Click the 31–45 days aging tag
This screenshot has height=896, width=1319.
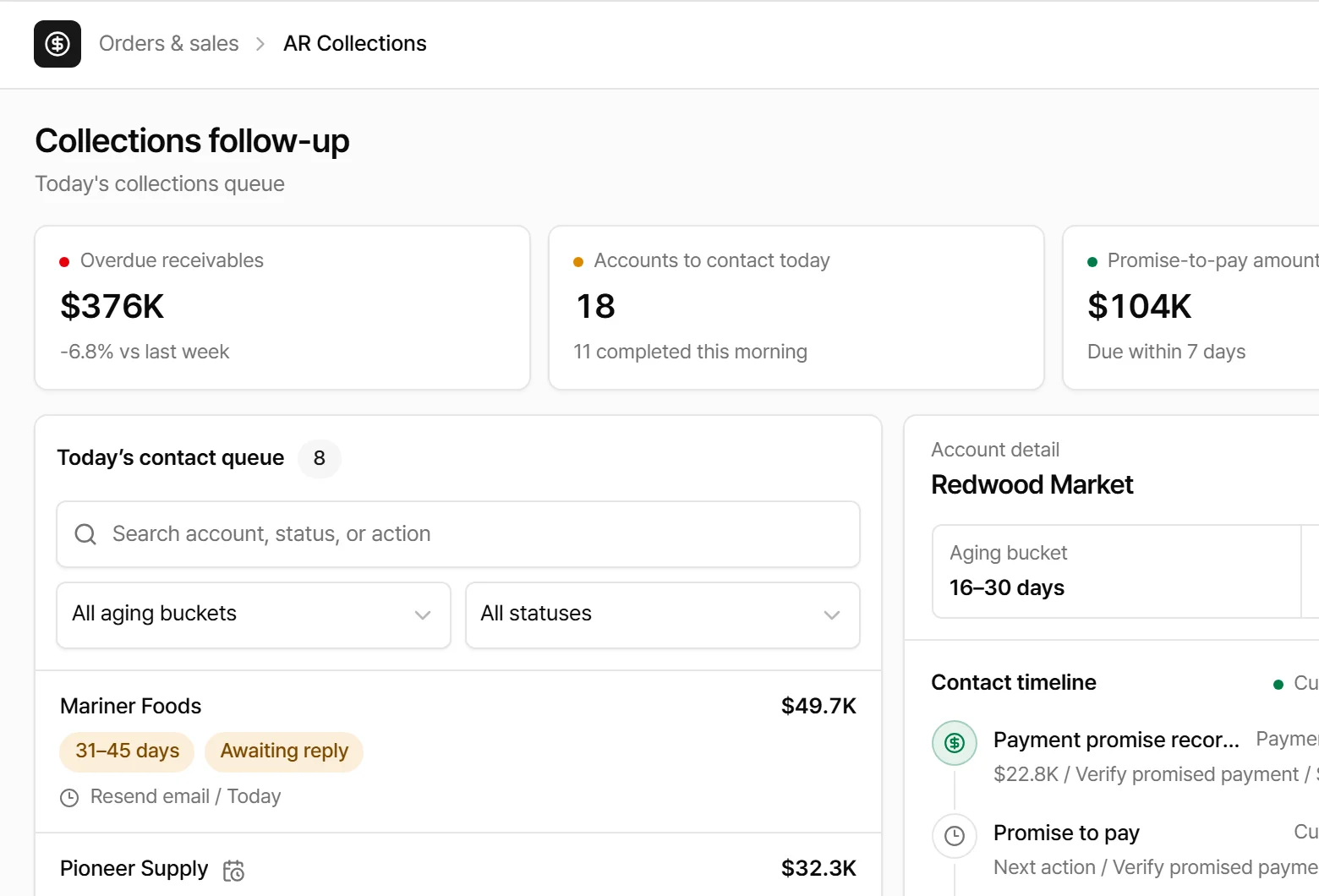(127, 751)
